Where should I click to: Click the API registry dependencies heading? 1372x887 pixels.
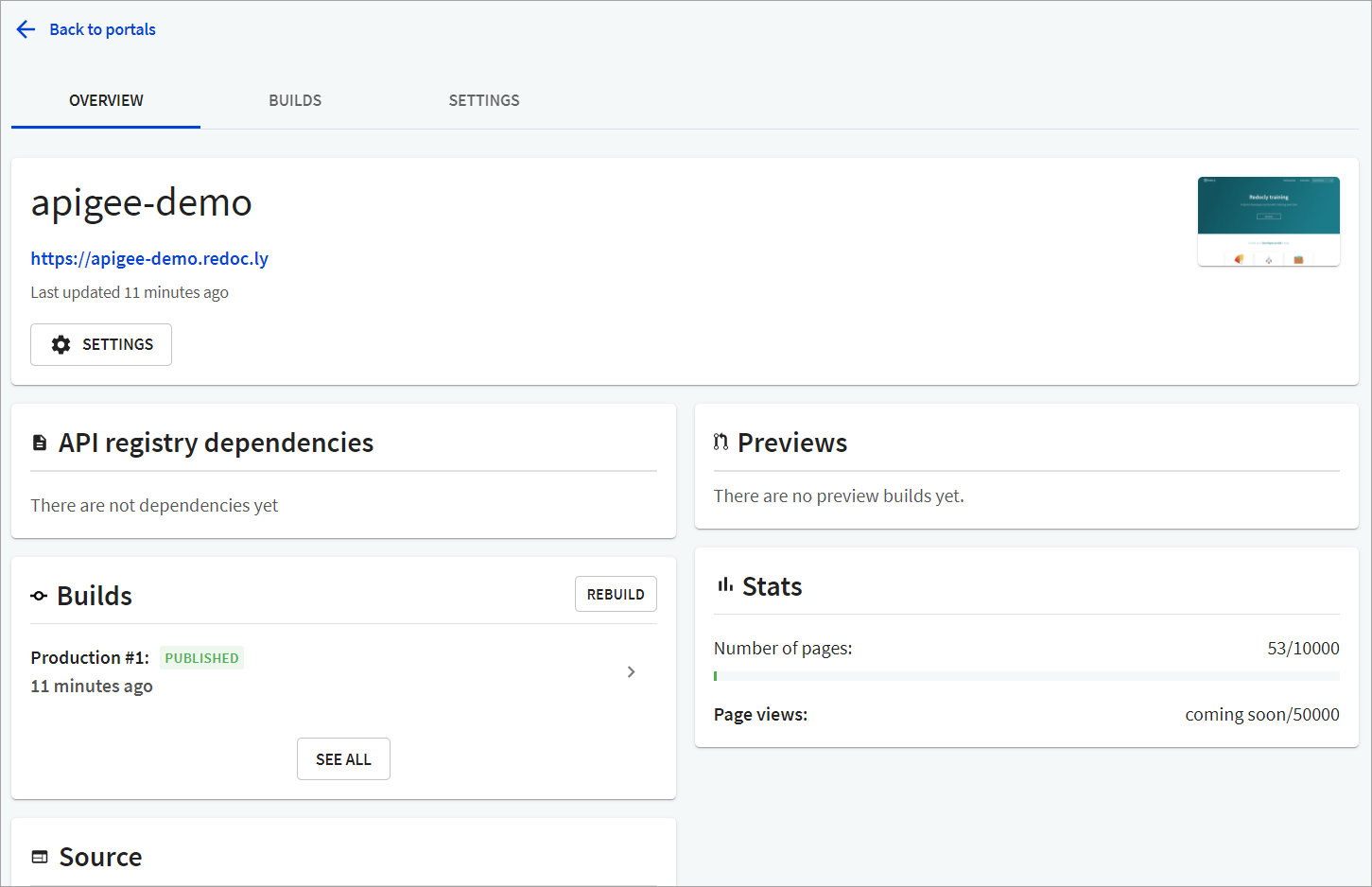217,443
